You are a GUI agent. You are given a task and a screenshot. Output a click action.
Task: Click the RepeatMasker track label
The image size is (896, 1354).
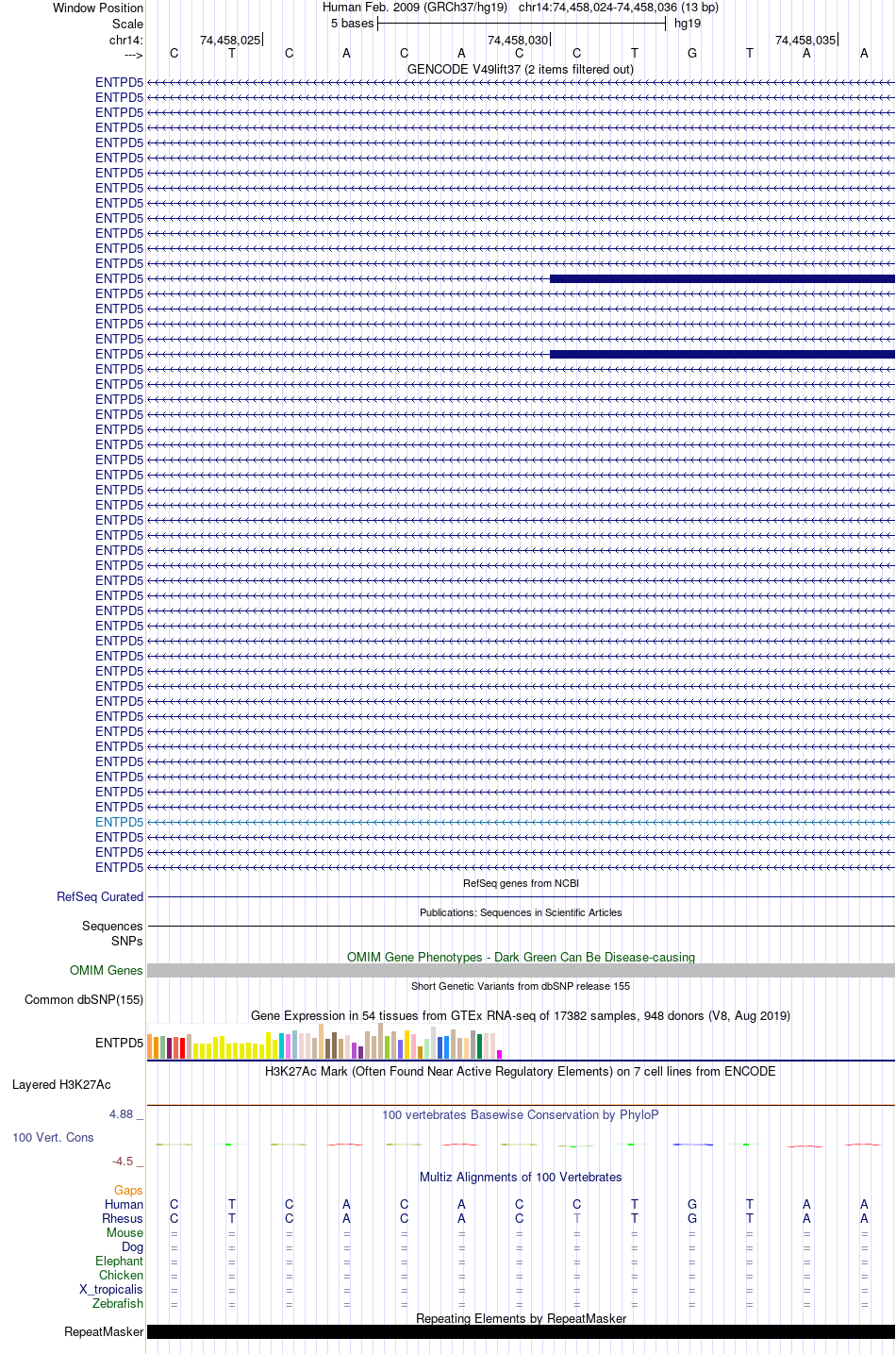[x=104, y=1331]
